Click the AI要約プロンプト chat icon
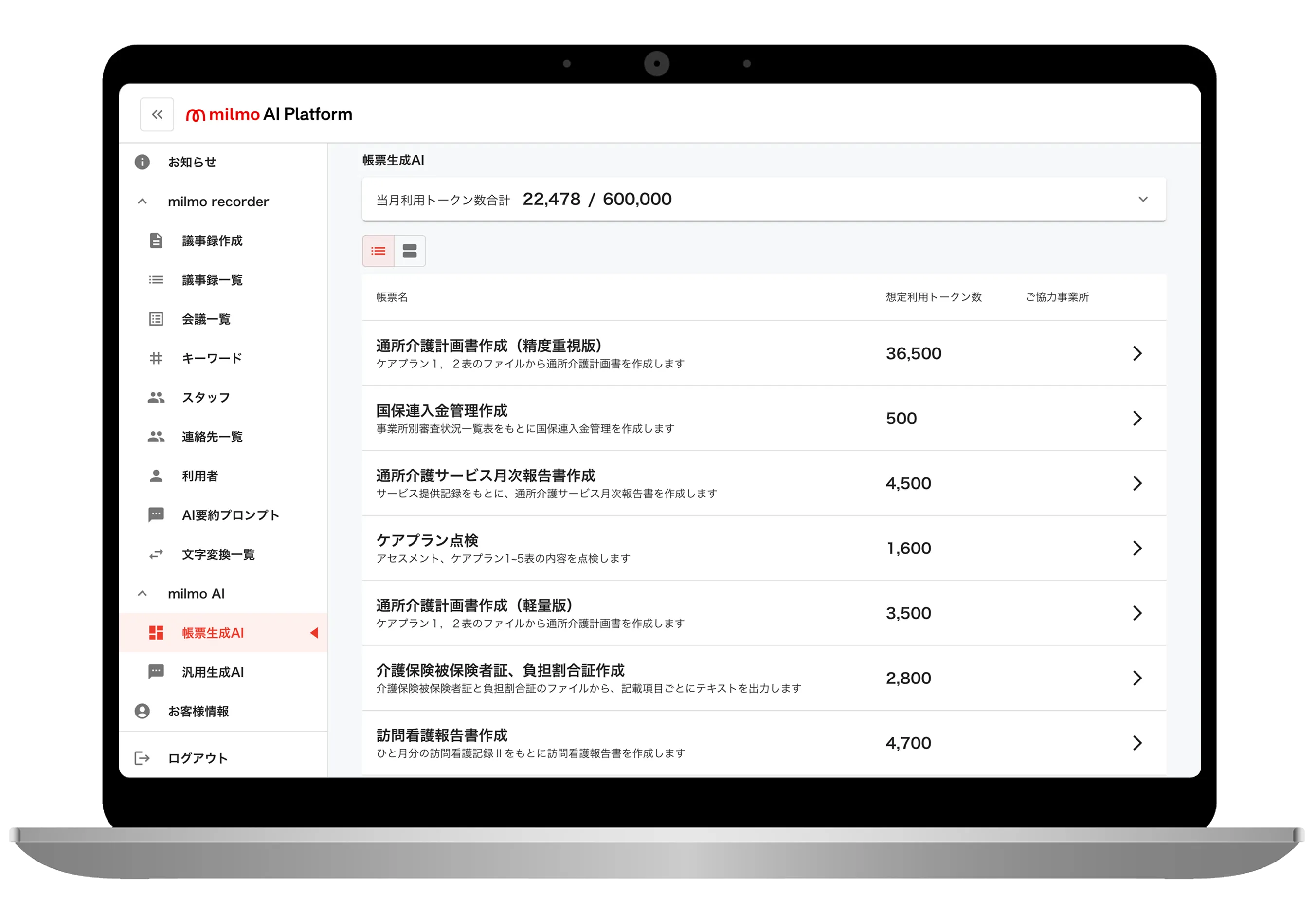This screenshot has width=1316, height=917. [x=156, y=515]
